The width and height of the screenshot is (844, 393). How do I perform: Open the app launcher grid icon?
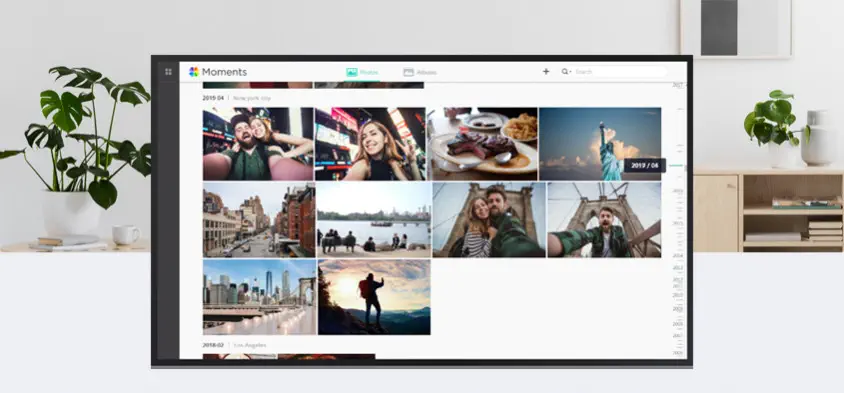pyautogui.click(x=168, y=72)
